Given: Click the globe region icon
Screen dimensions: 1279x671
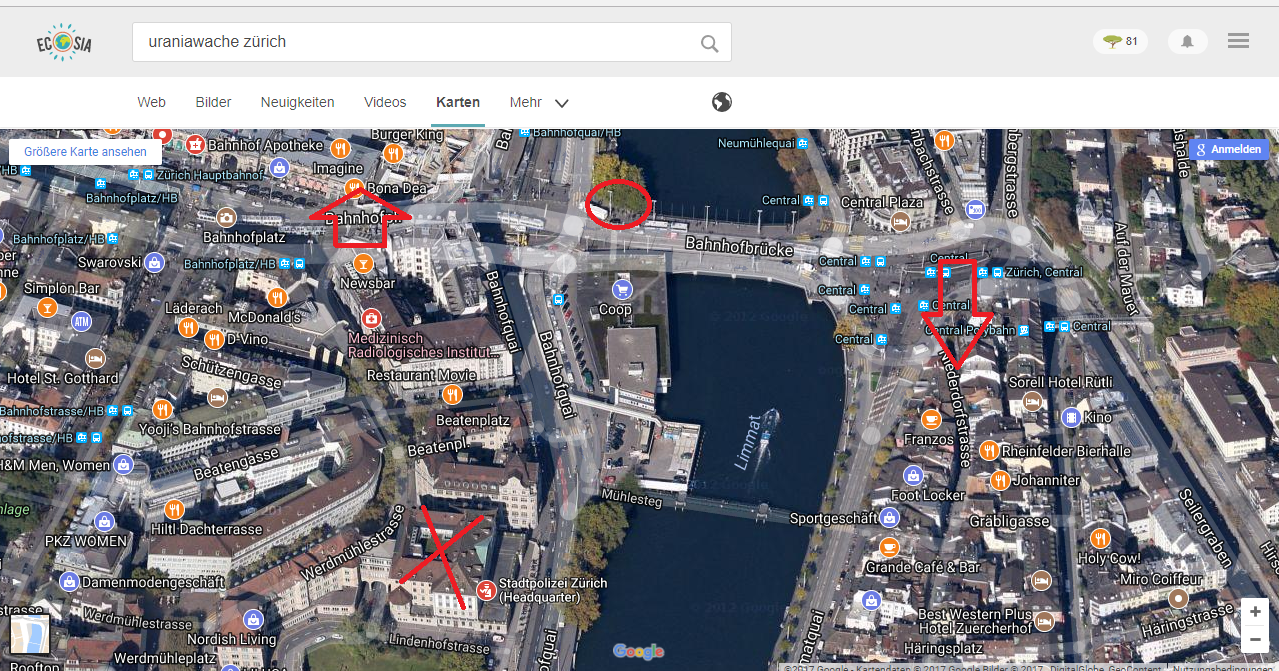Looking at the screenshot, I should pos(722,102).
